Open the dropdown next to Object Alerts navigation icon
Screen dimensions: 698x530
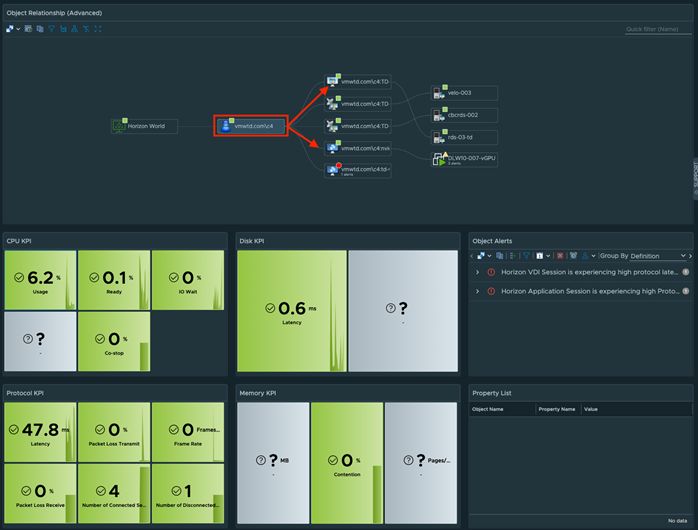point(489,256)
